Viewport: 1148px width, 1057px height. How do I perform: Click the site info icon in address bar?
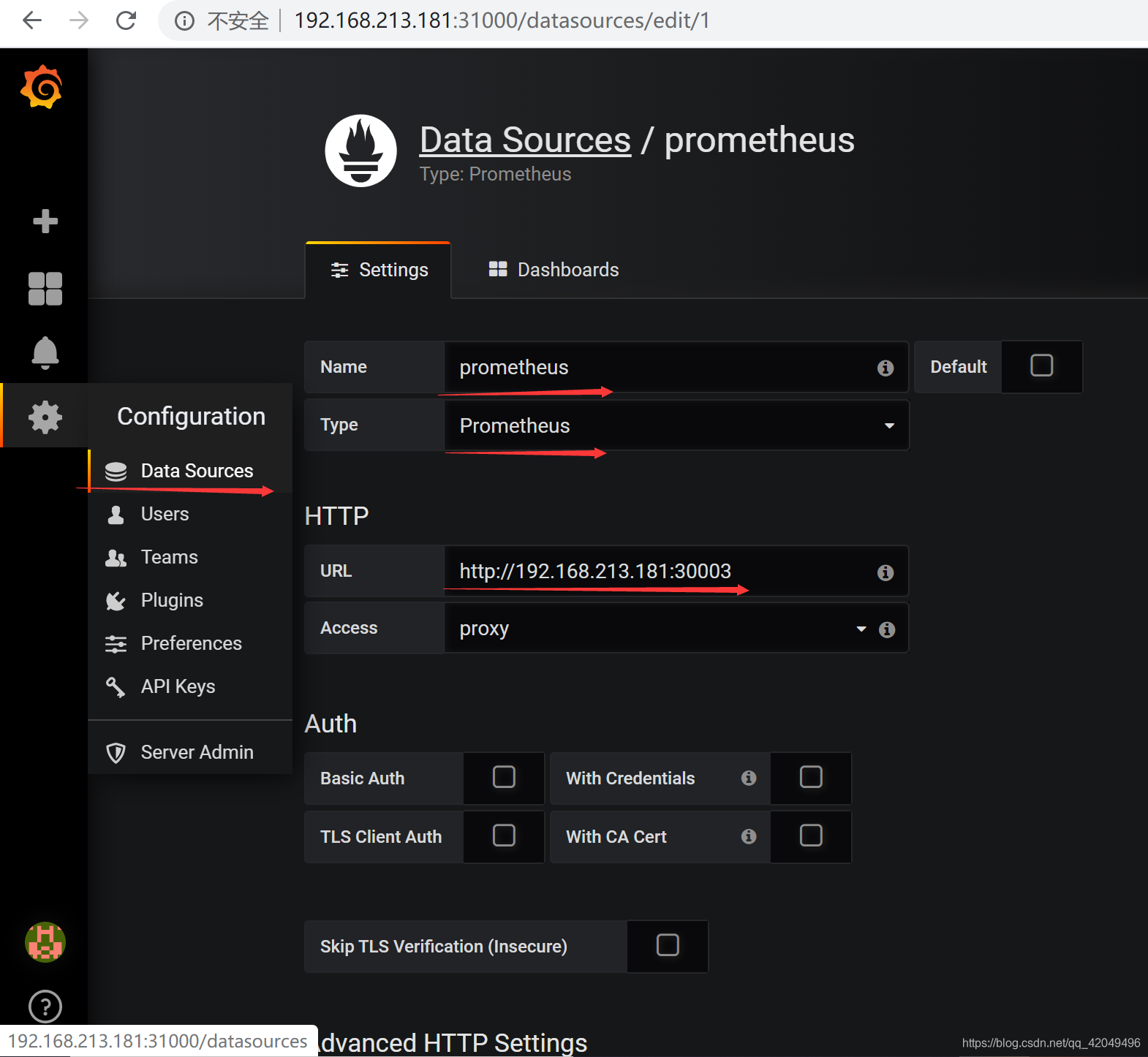click(x=184, y=21)
